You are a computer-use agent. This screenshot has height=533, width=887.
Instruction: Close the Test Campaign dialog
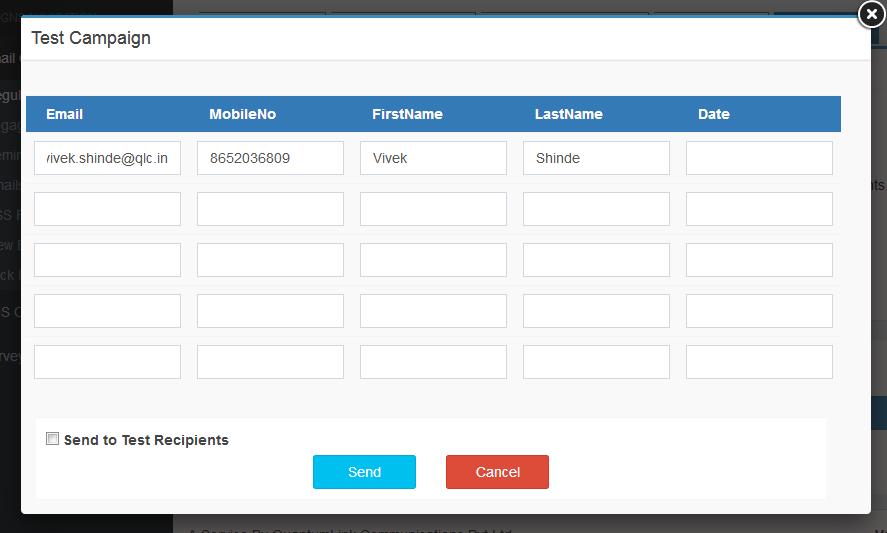(x=871, y=14)
